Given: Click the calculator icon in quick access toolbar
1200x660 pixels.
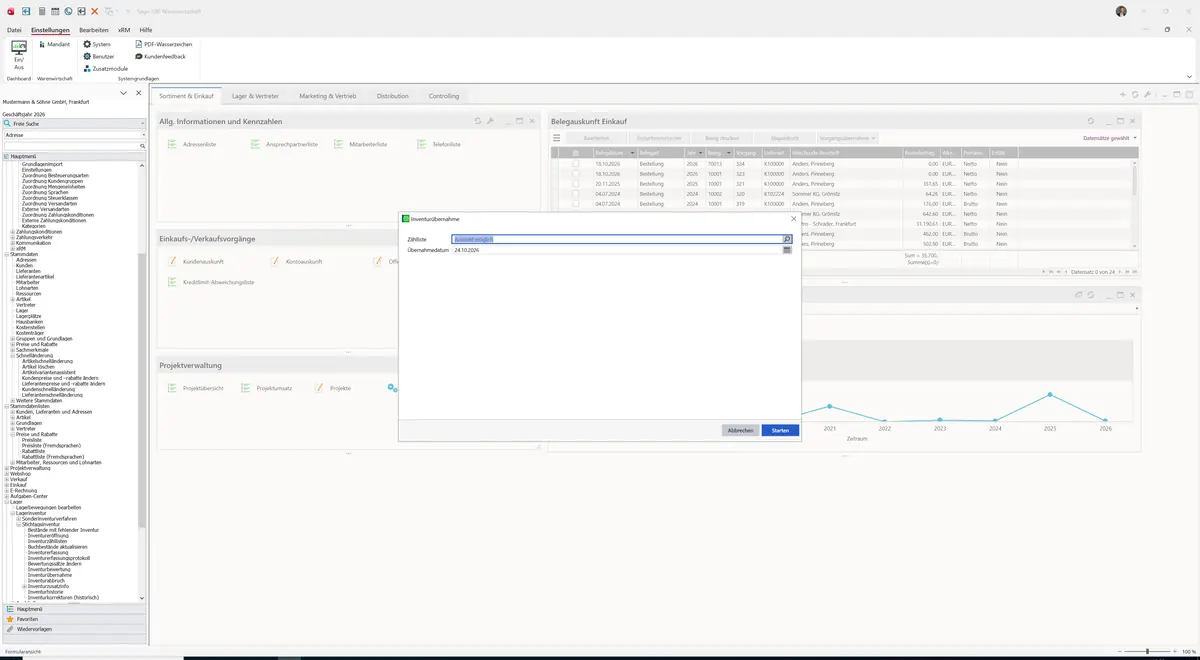Looking at the screenshot, I should click(42, 10).
